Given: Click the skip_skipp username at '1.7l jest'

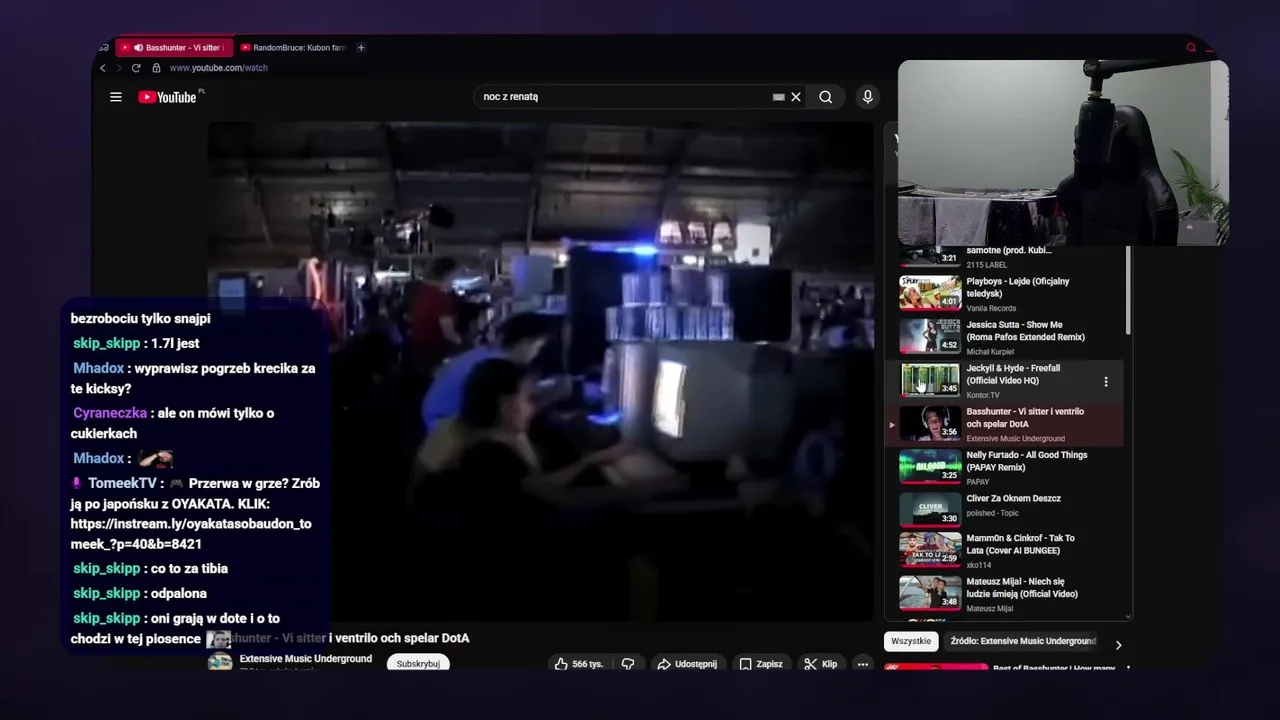Looking at the screenshot, I should (106, 343).
